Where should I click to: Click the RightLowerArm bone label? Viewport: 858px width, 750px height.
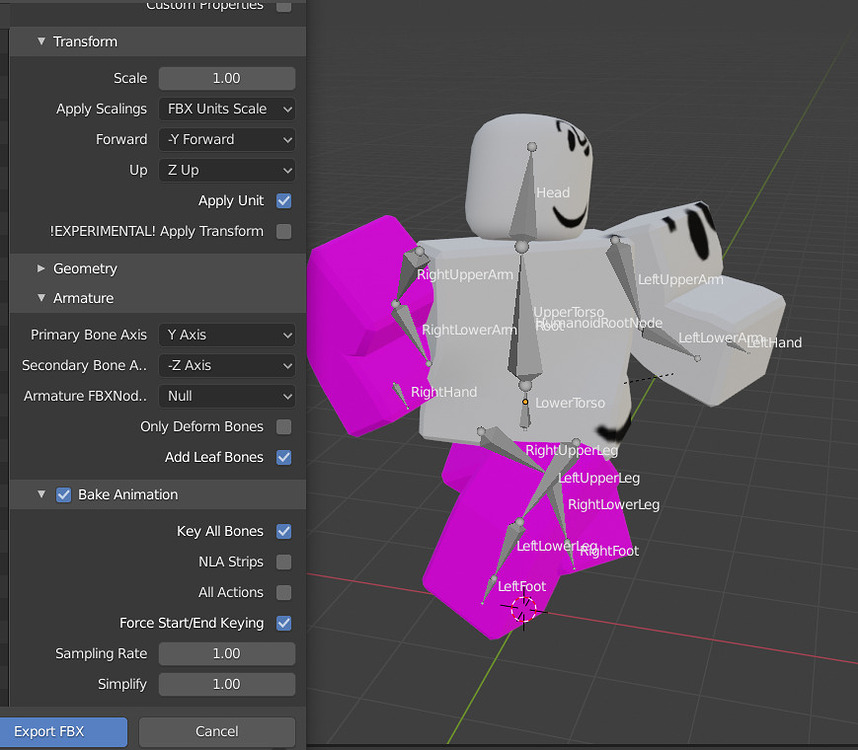(469, 330)
